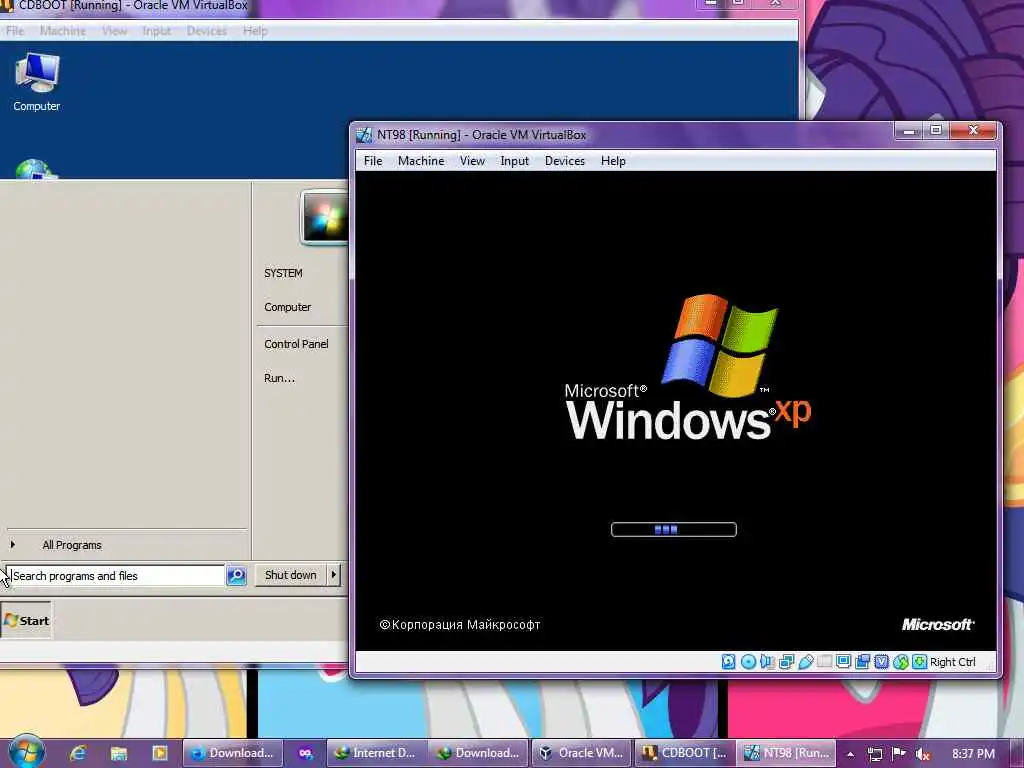Open the Help menu in the NT98 window
The width and height of the screenshot is (1024, 768).
coord(613,161)
